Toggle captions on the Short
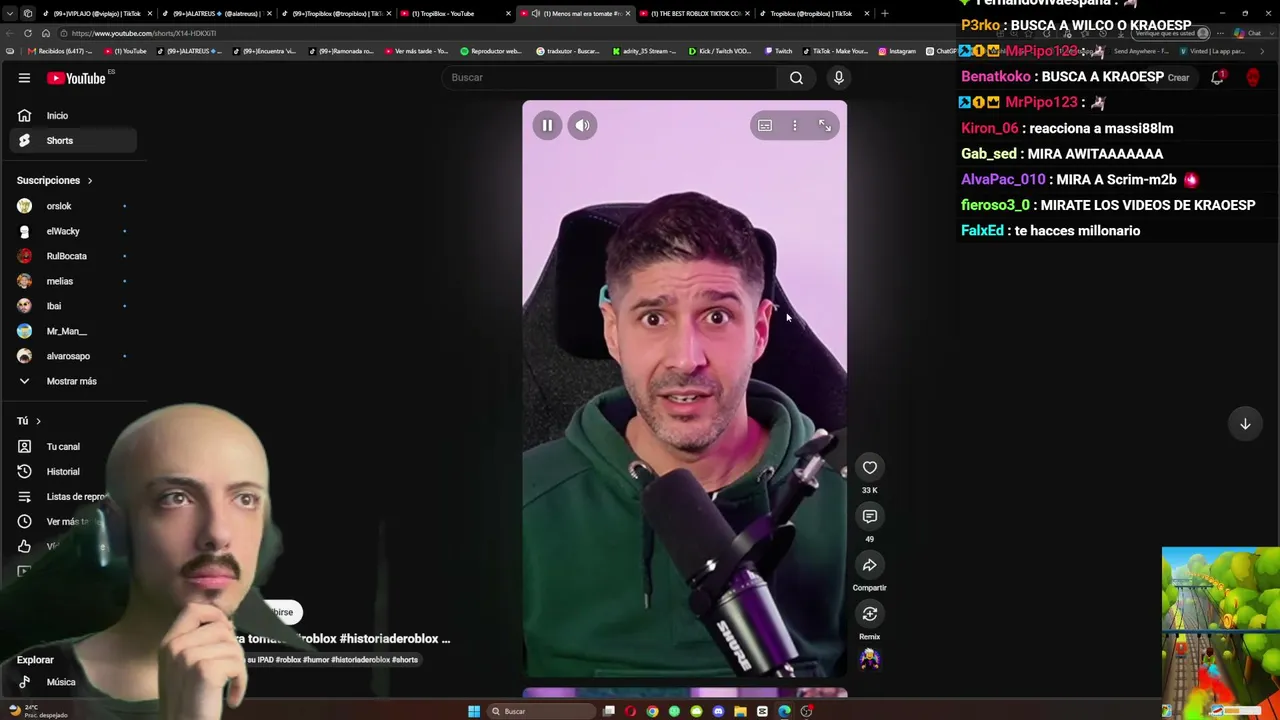 (765, 125)
